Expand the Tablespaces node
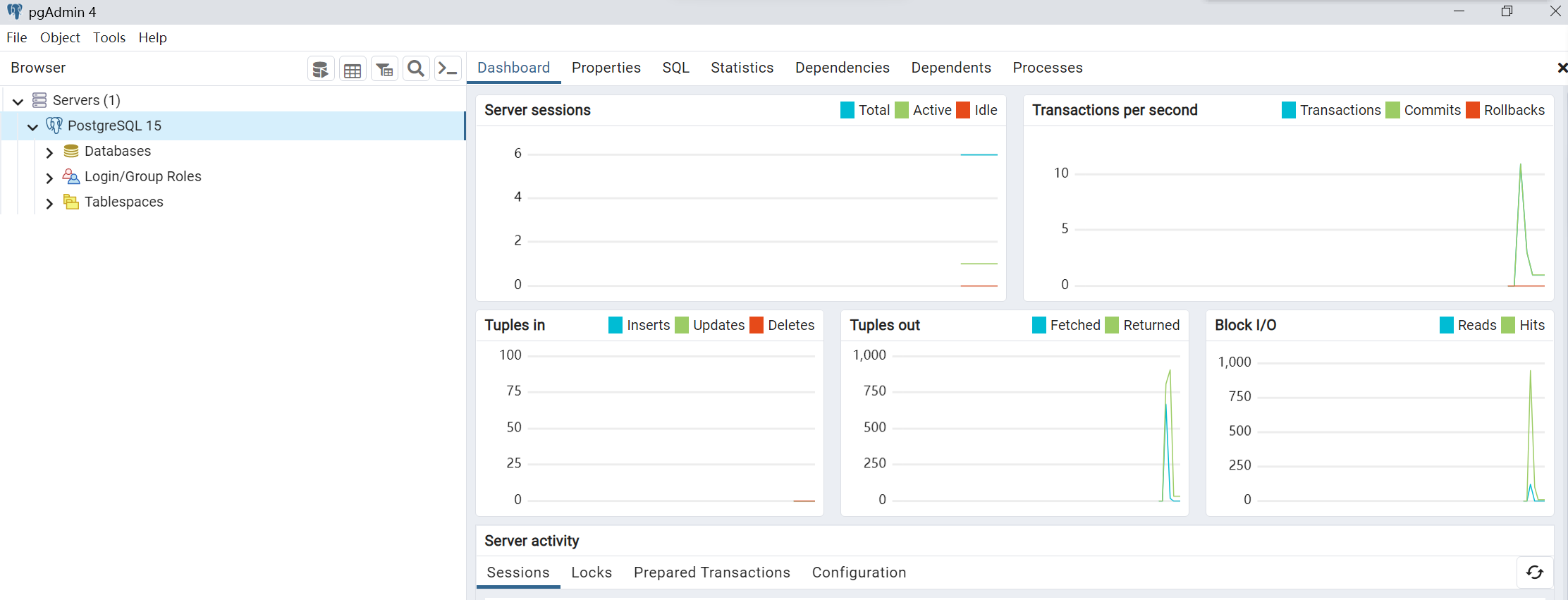 point(49,202)
